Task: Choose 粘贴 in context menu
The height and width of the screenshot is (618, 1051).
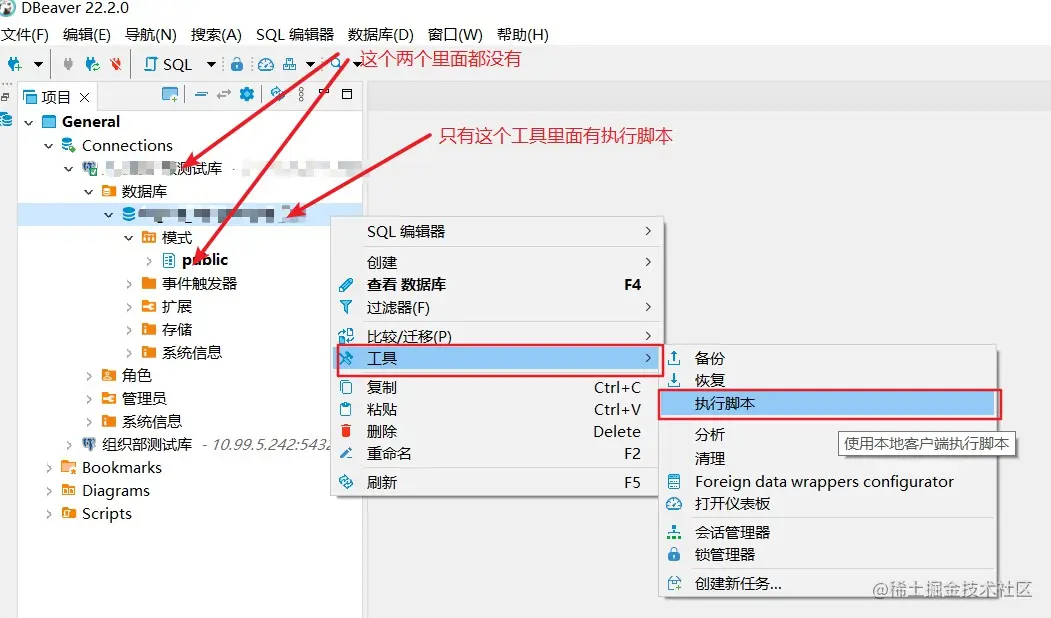Action: (497, 410)
